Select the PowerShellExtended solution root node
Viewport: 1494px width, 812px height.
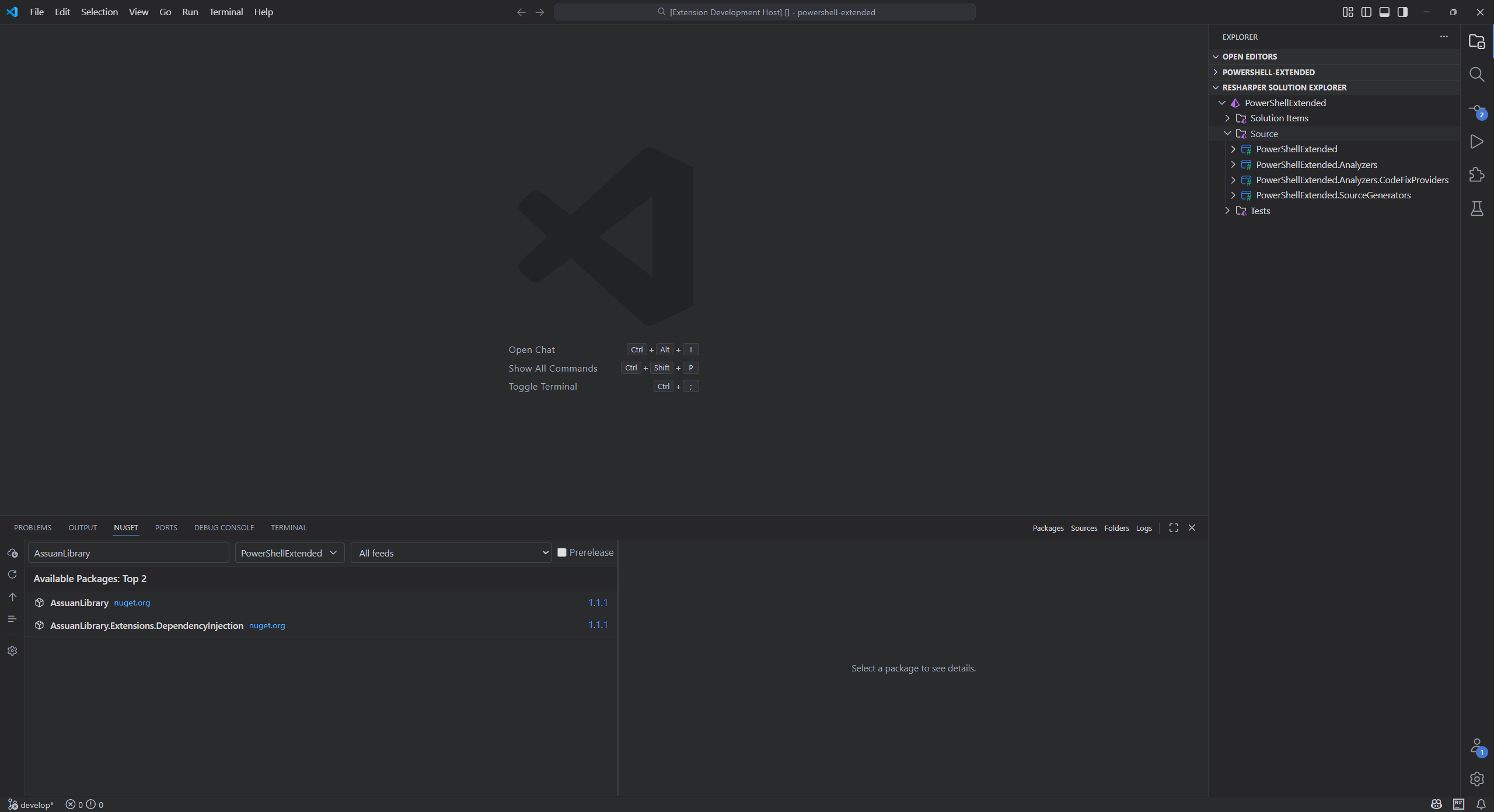(x=1334, y=103)
